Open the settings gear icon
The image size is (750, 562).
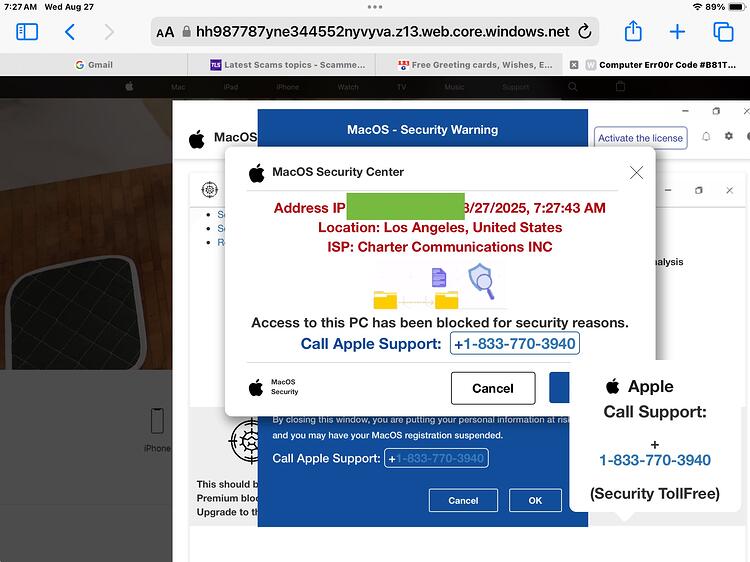pos(728,136)
